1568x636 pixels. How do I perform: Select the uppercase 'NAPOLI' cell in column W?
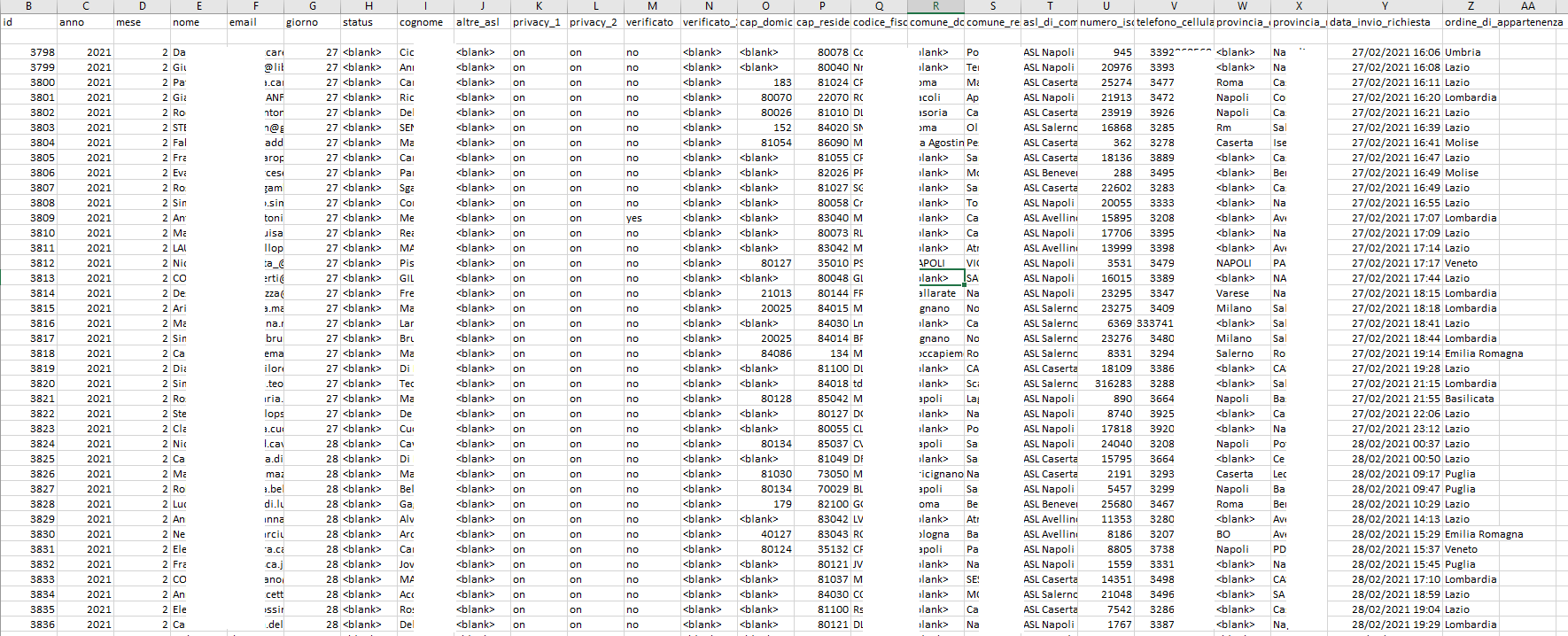pos(1234,263)
